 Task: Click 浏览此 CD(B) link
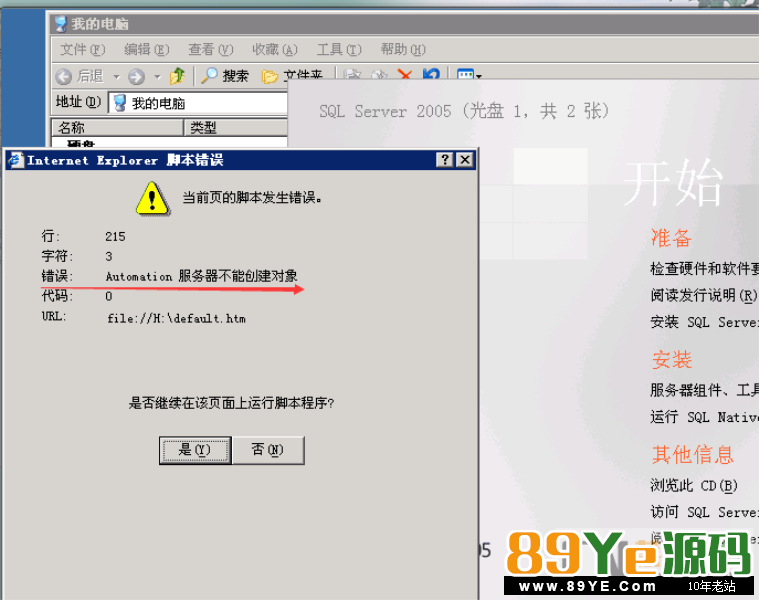click(694, 485)
